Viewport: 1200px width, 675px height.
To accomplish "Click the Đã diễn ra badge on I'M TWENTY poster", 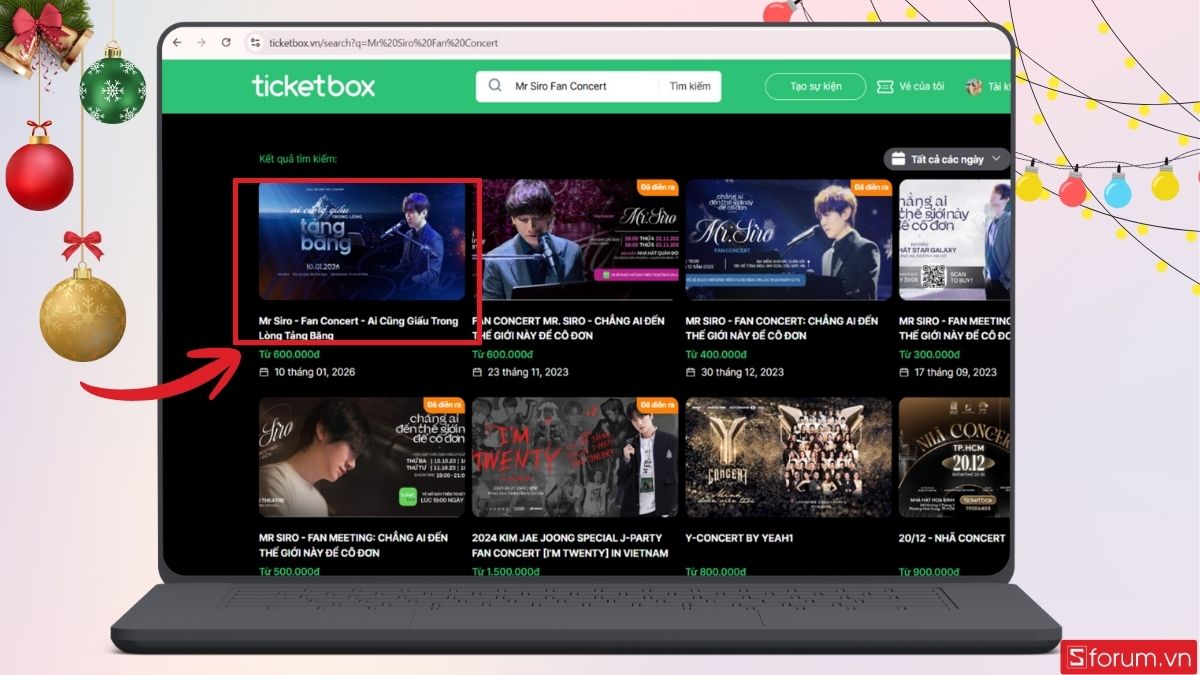I will coord(657,405).
